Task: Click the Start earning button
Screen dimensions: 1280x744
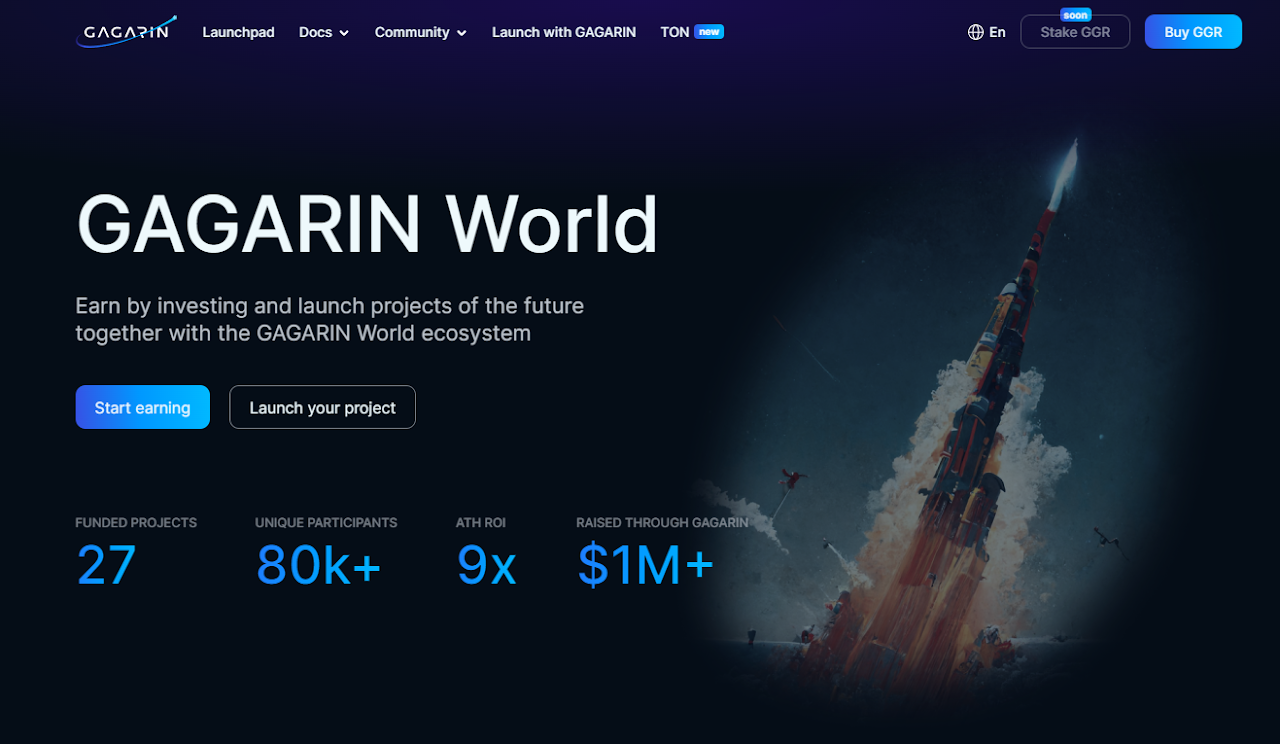Action: 143,407
